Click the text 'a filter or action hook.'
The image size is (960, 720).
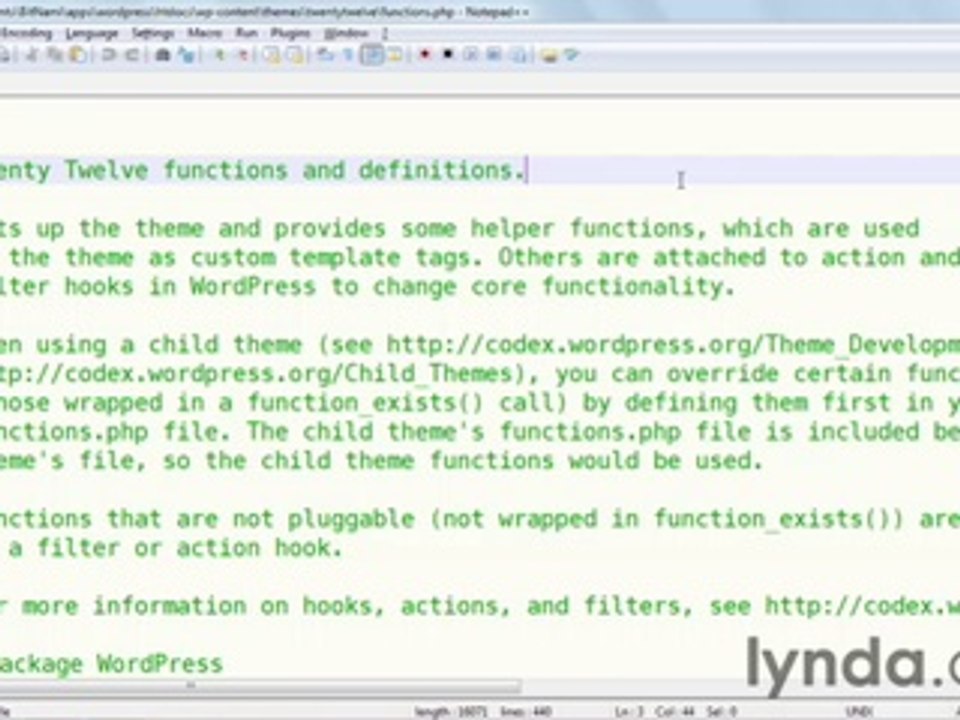pyautogui.click(x=175, y=548)
